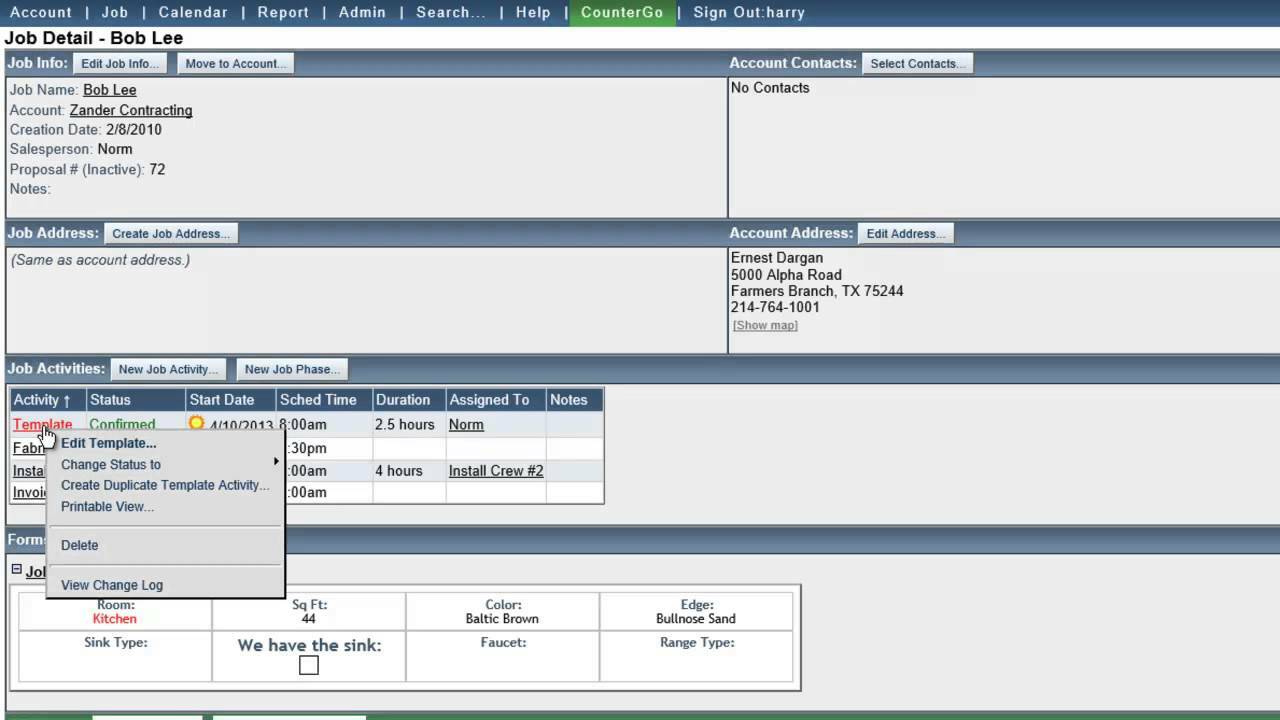1280x720 pixels.
Task: Open the CounterGo tab in navigation
Action: click(x=622, y=13)
